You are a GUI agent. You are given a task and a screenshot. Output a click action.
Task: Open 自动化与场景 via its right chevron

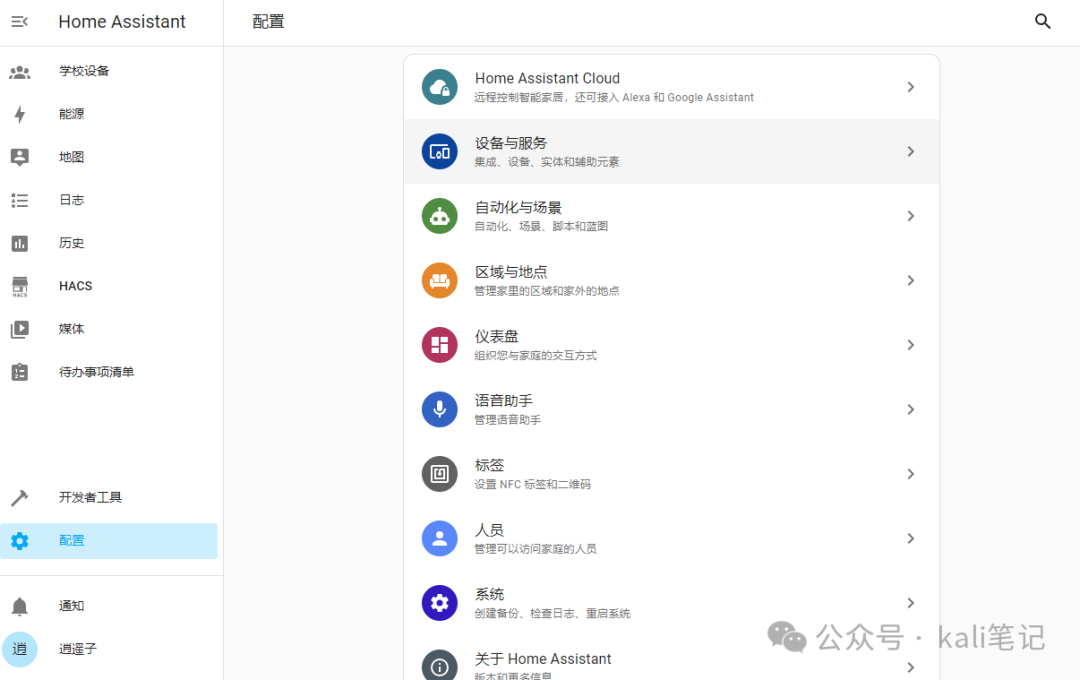coord(911,216)
